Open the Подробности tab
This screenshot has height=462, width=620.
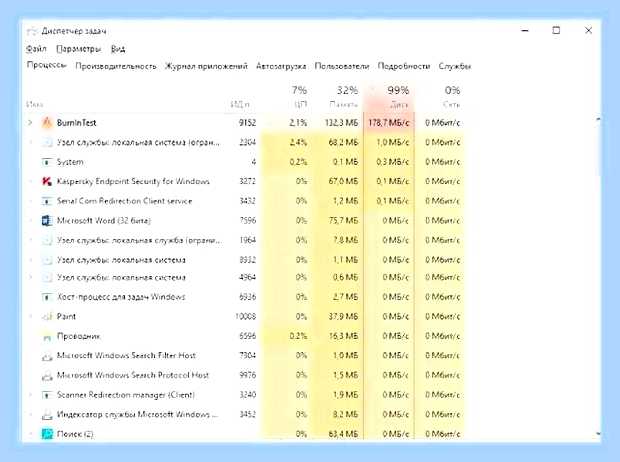[x=404, y=66]
